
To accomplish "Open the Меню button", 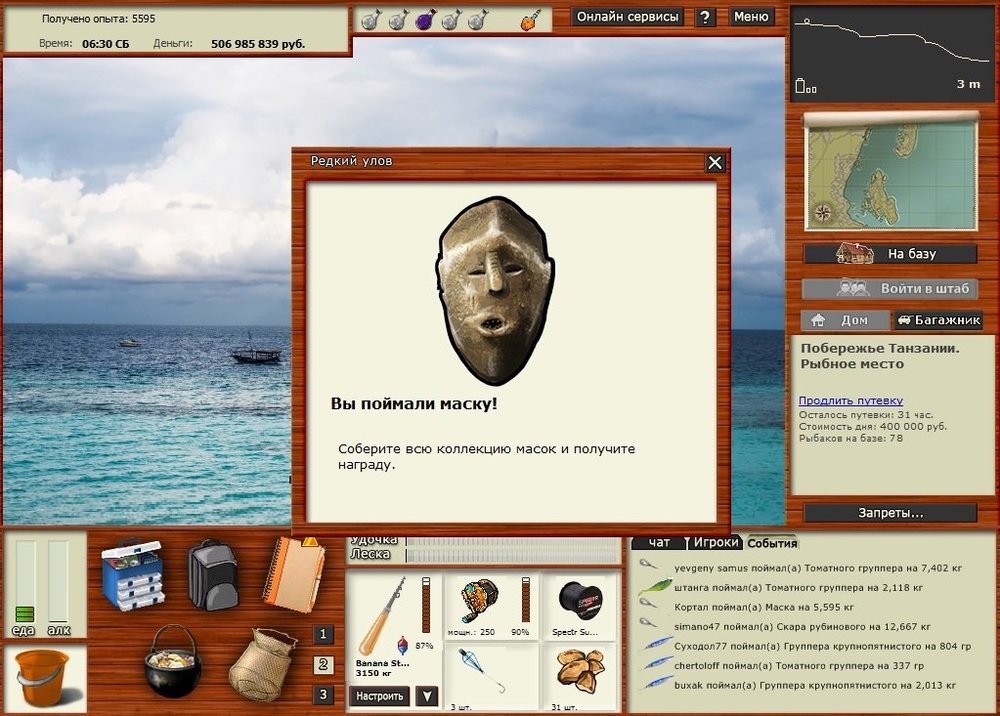I will coord(751,17).
